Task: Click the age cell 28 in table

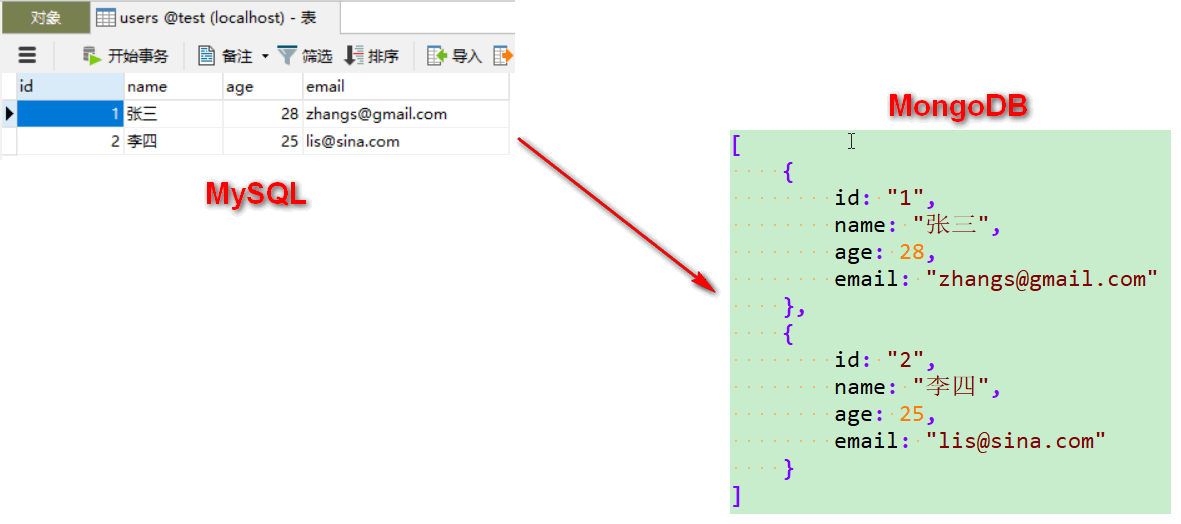Action: (263, 114)
